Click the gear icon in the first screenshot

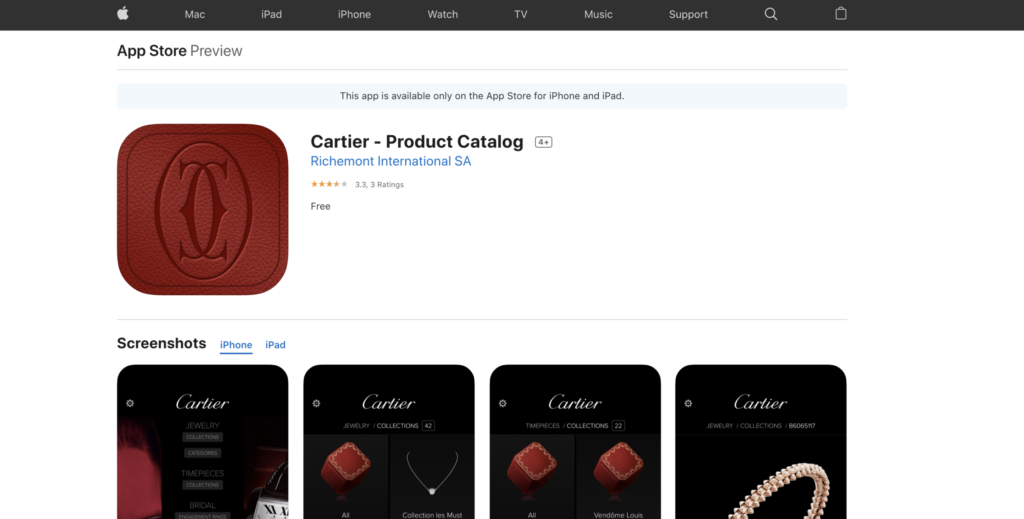coord(130,403)
